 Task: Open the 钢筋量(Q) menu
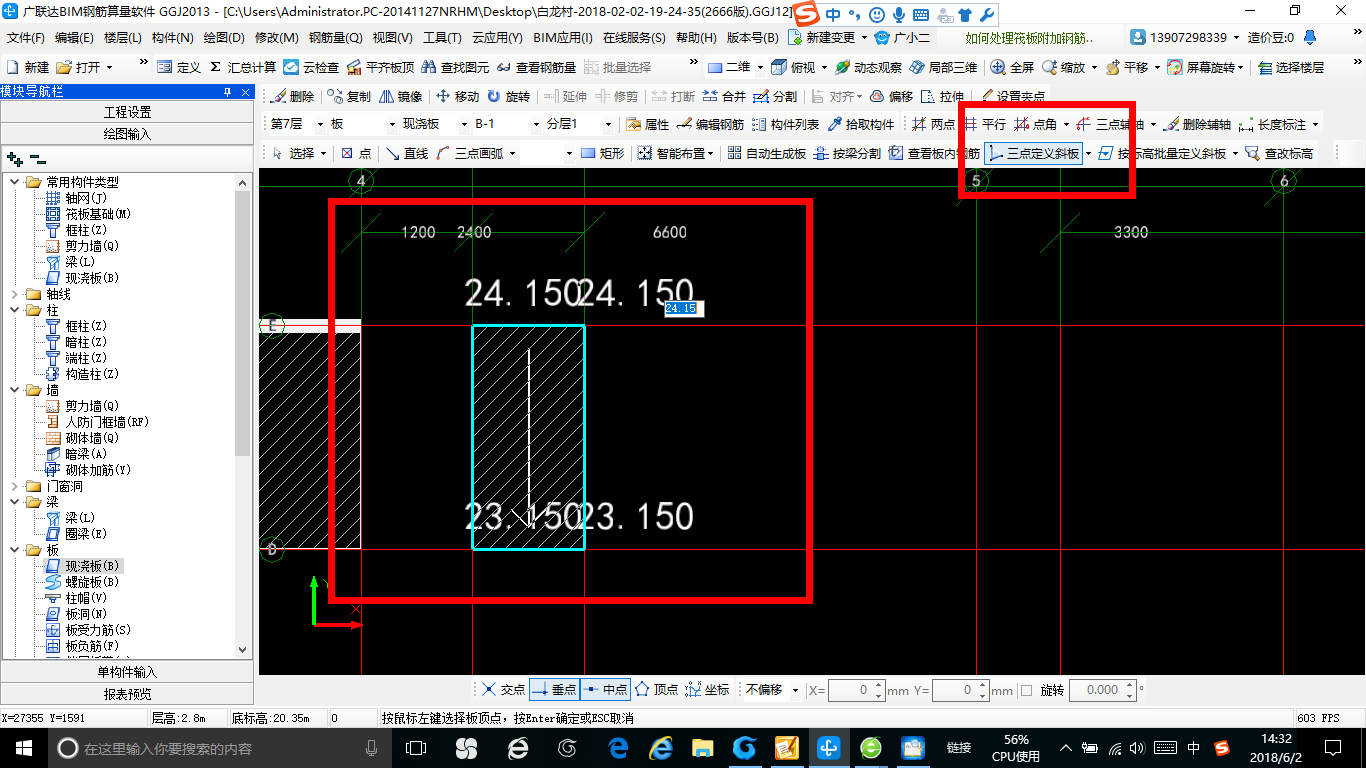tap(335, 38)
